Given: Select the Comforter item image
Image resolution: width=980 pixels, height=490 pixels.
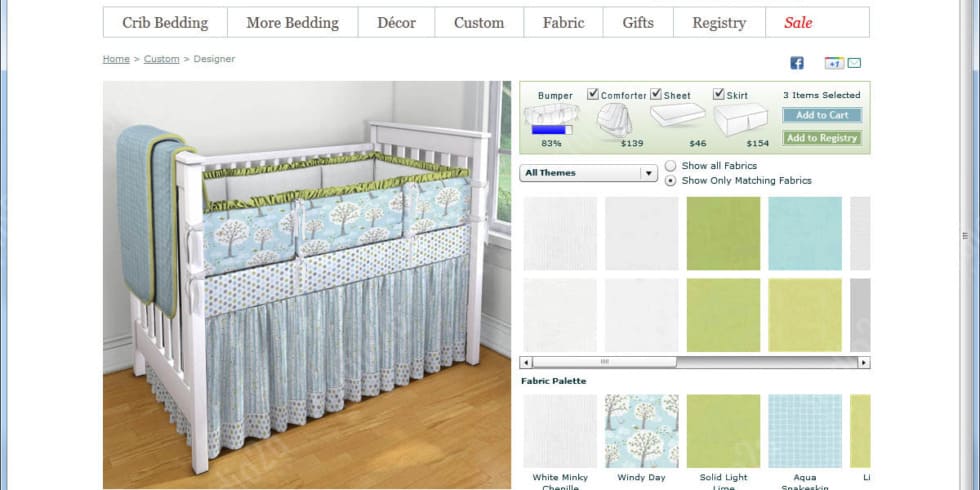Looking at the screenshot, I should pyautogui.click(x=614, y=119).
